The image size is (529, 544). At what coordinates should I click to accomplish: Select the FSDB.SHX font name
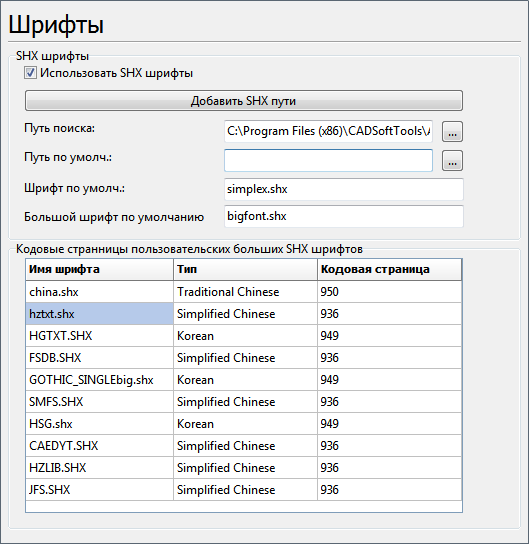click(x=99, y=358)
